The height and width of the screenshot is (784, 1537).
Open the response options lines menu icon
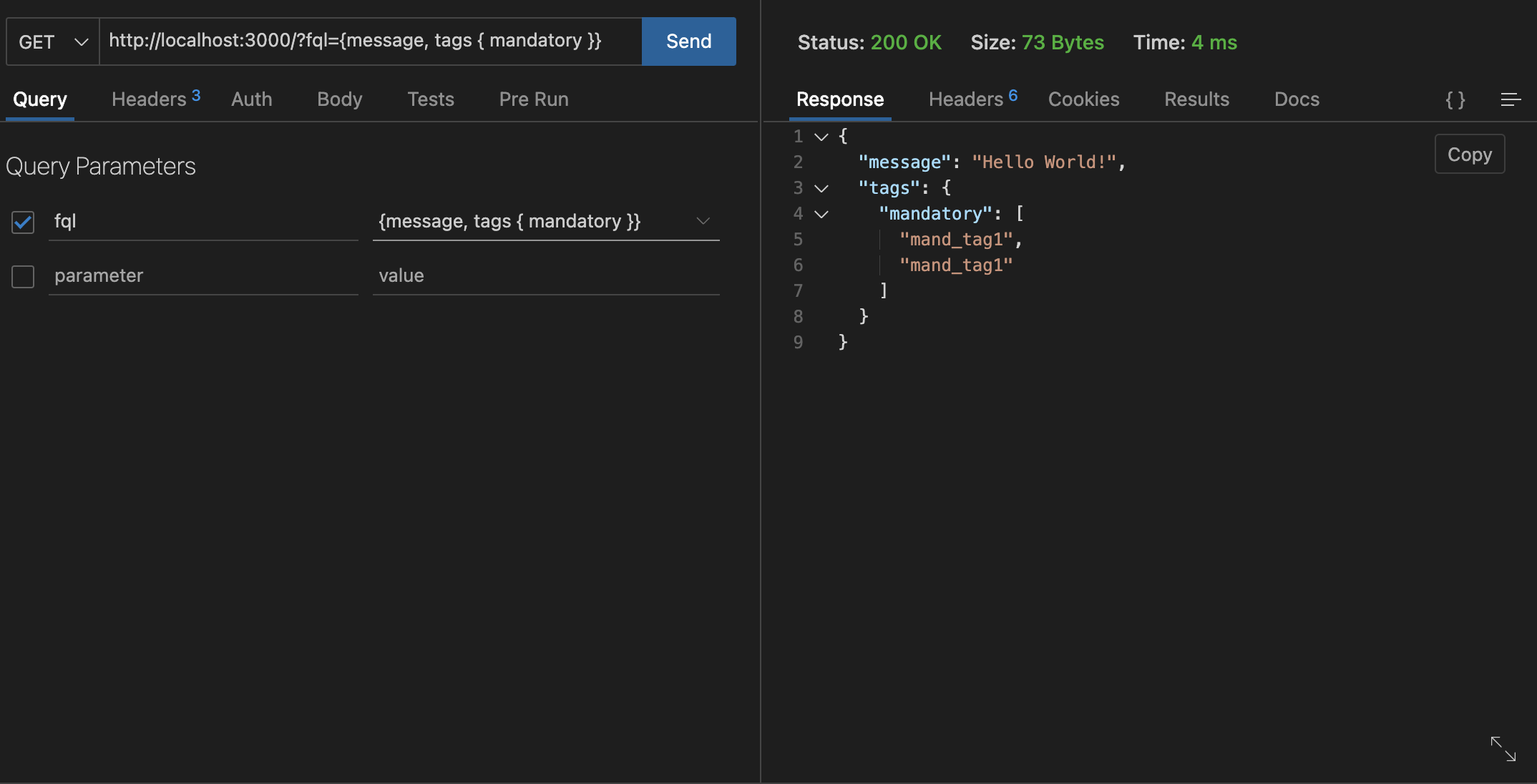tap(1511, 99)
